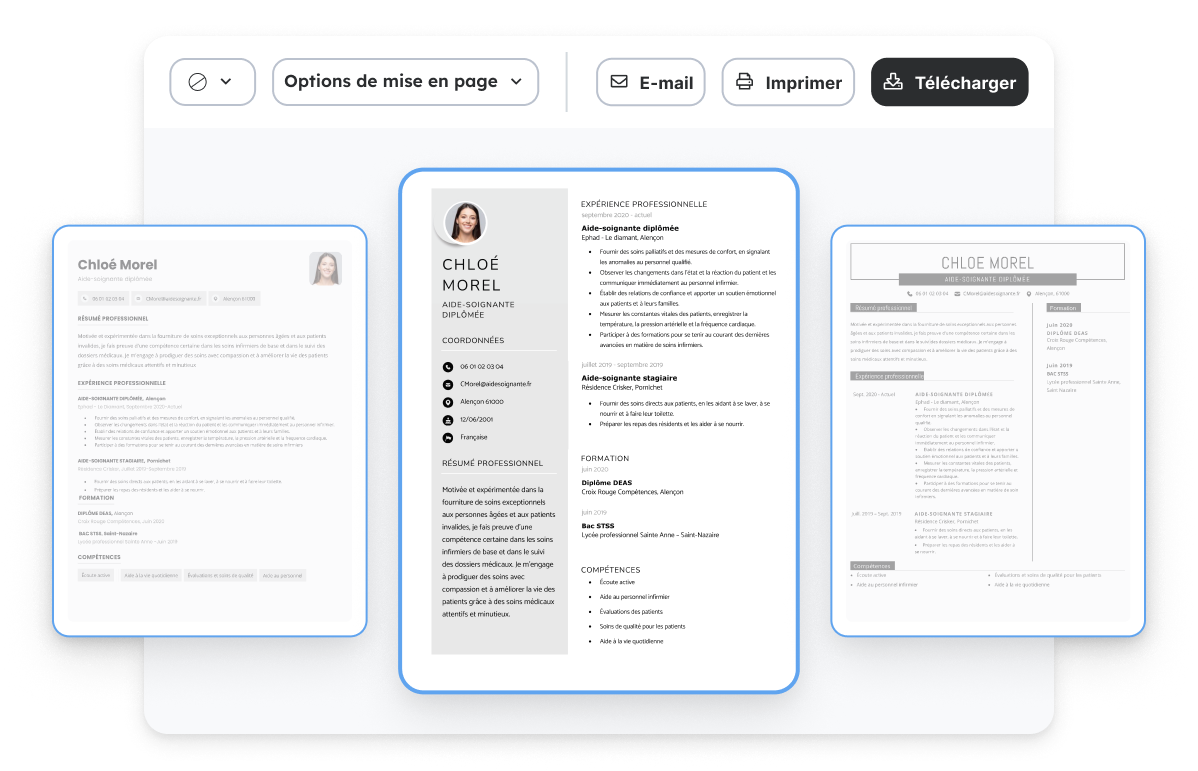
Task: Click the square profile photo on left CV
Action: [326, 268]
